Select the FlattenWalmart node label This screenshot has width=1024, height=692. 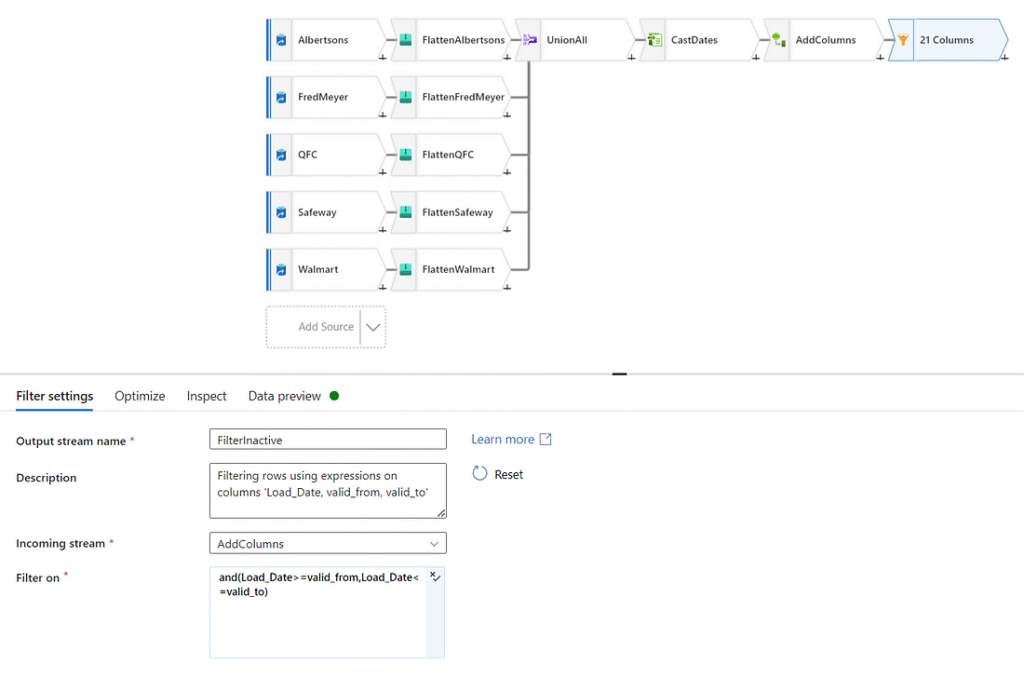(x=458, y=270)
